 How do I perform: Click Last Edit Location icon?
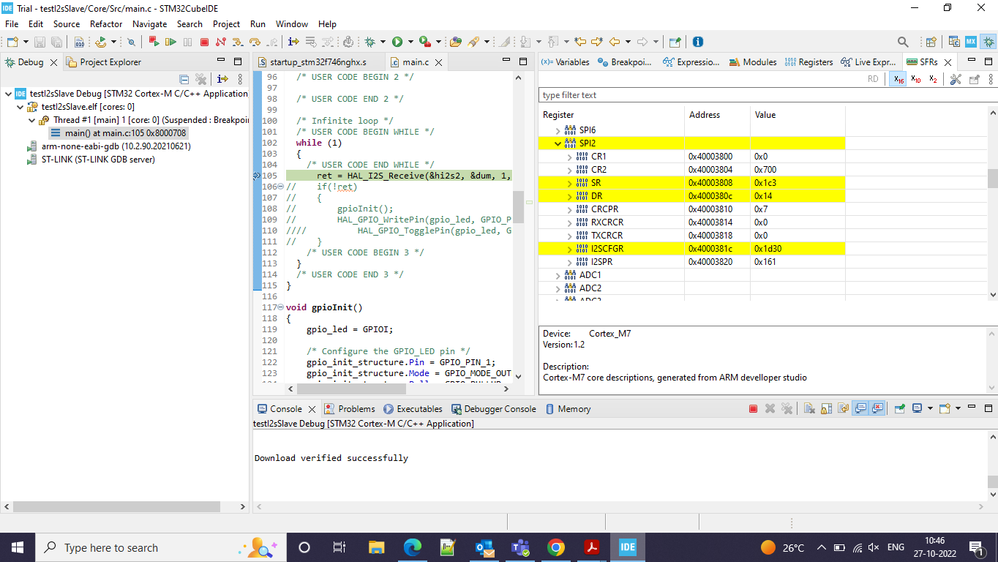[580, 42]
